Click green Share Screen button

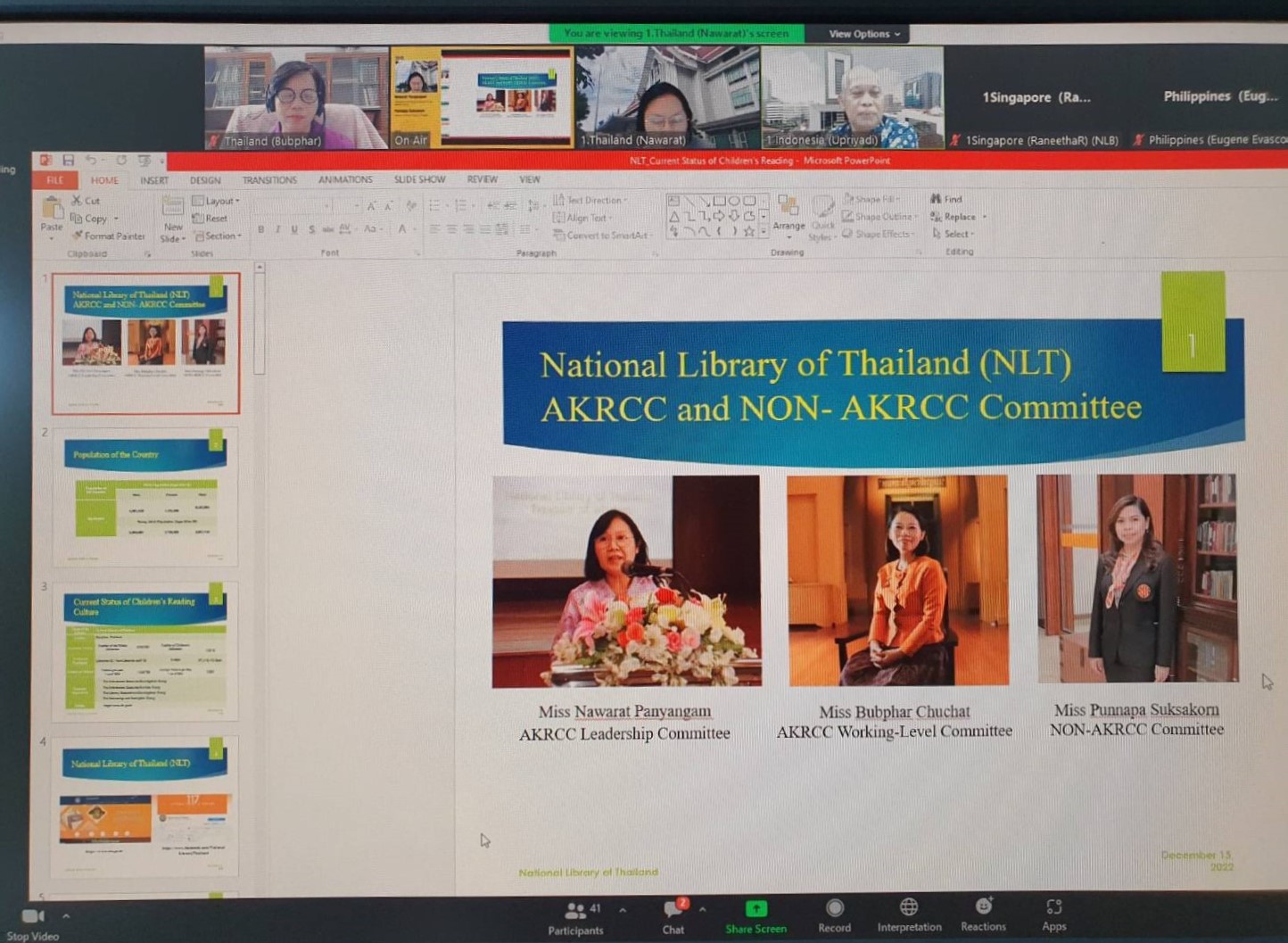[755, 917]
